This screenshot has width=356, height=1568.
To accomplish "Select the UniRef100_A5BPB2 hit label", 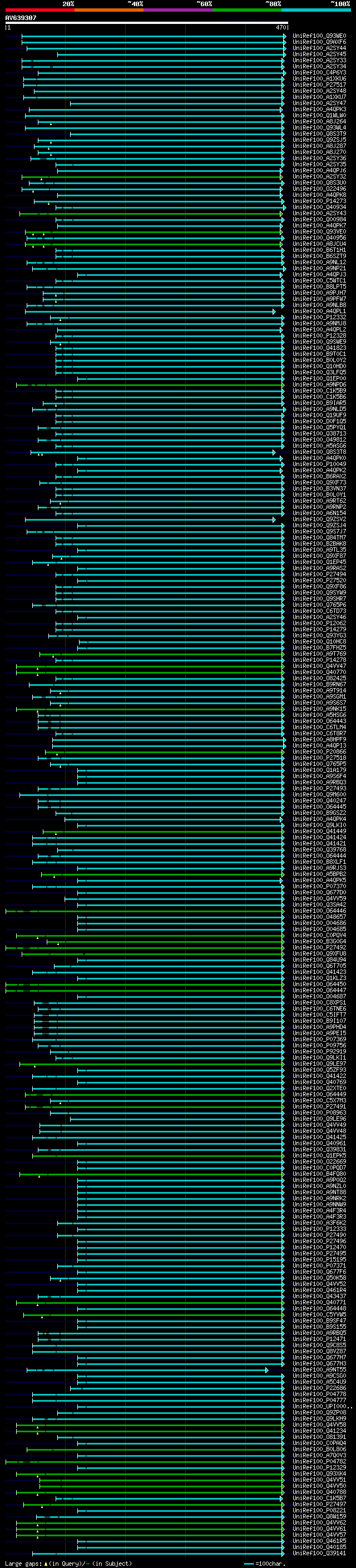I will (319, 874).
